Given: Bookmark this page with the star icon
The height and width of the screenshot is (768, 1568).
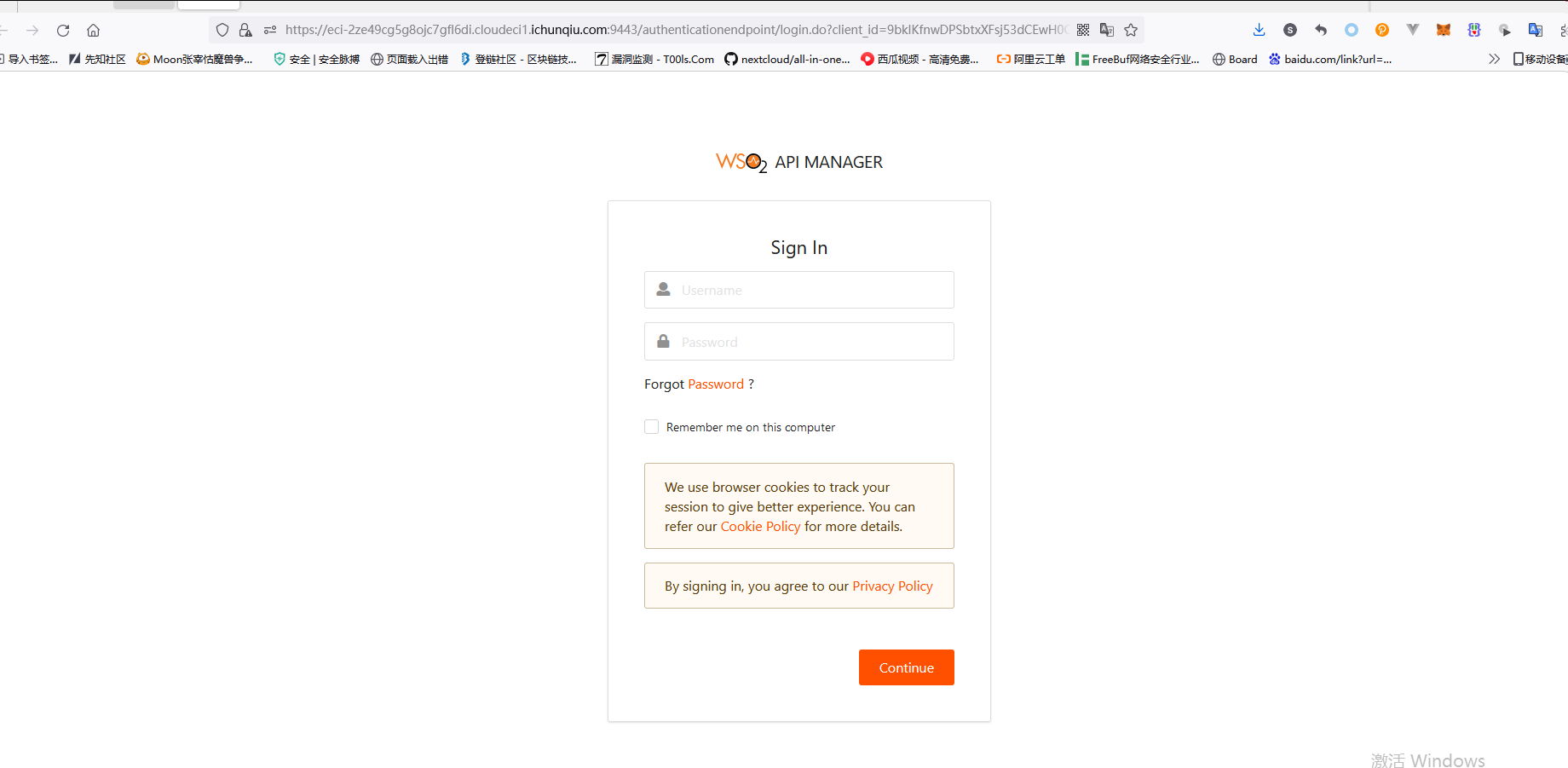Looking at the screenshot, I should pyautogui.click(x=1131, y=31).
